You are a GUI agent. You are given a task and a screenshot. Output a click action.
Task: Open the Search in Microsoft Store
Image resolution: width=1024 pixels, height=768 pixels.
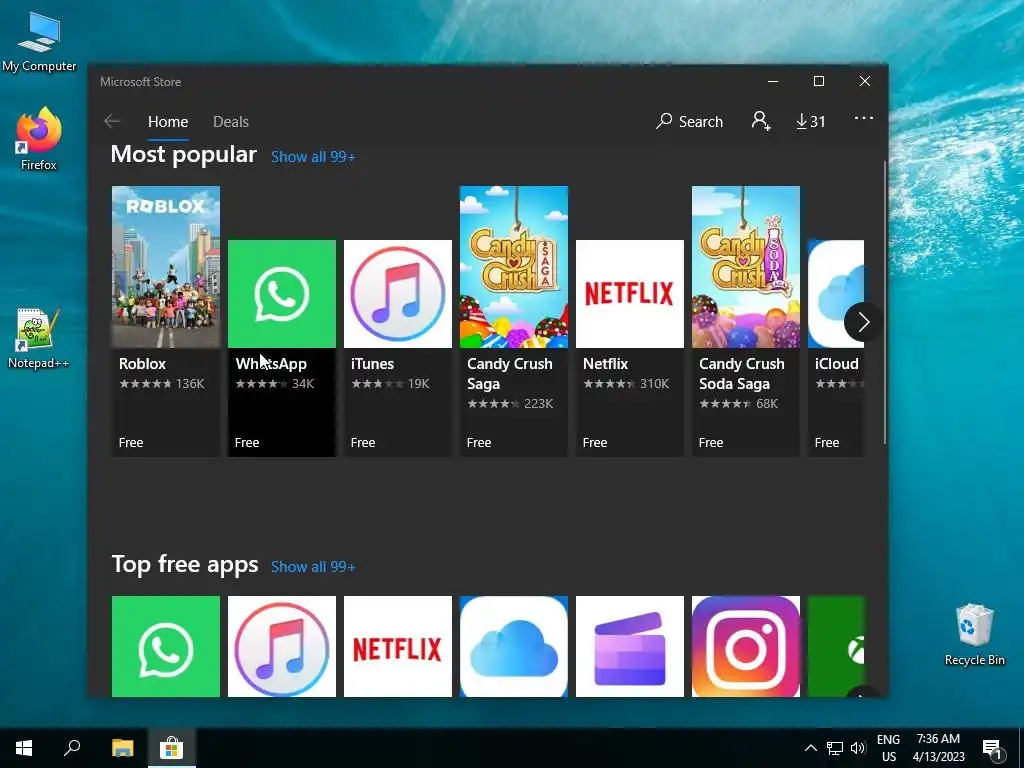(690, 121)
